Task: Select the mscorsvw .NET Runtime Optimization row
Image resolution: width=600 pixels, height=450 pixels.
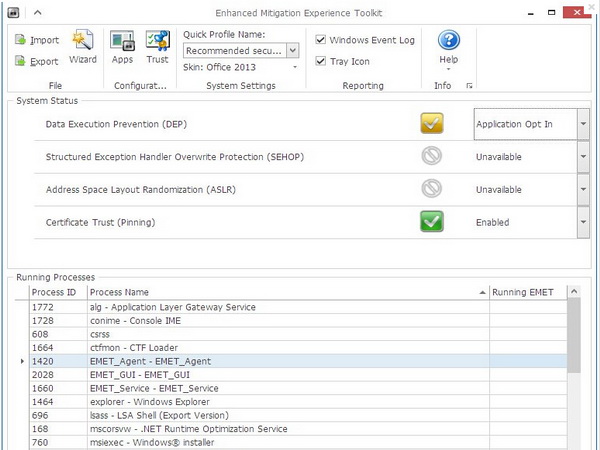Action: pyautogui.click(x=298, y=429)
